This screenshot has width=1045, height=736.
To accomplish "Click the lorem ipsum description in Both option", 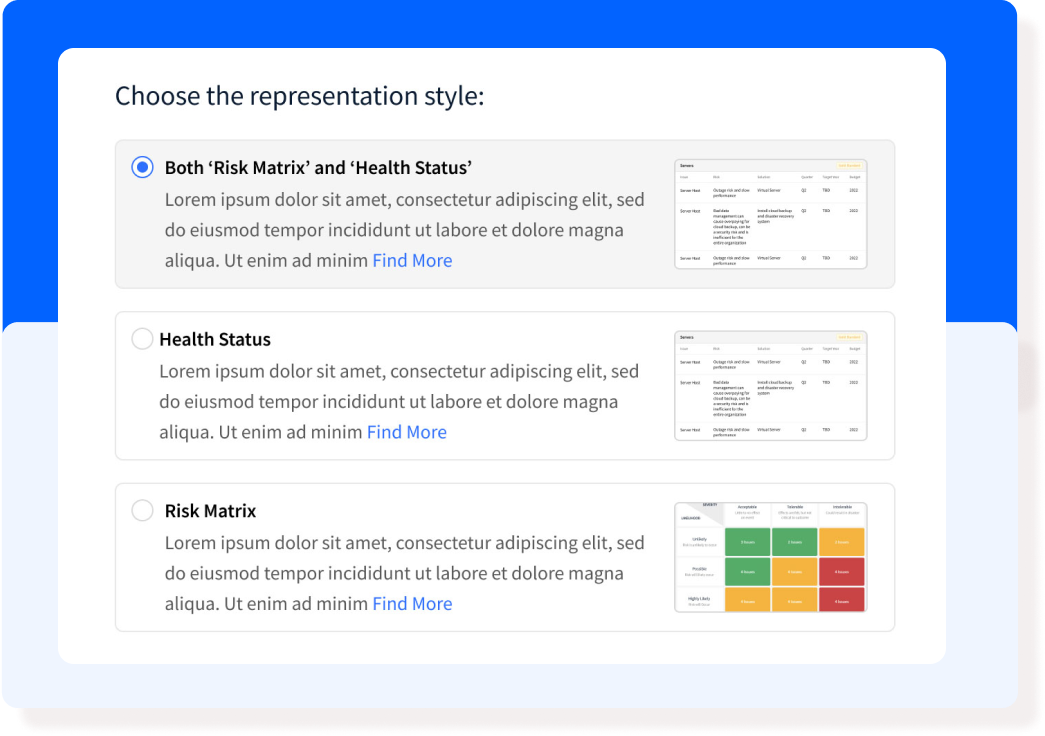I will tap(404, 230).
